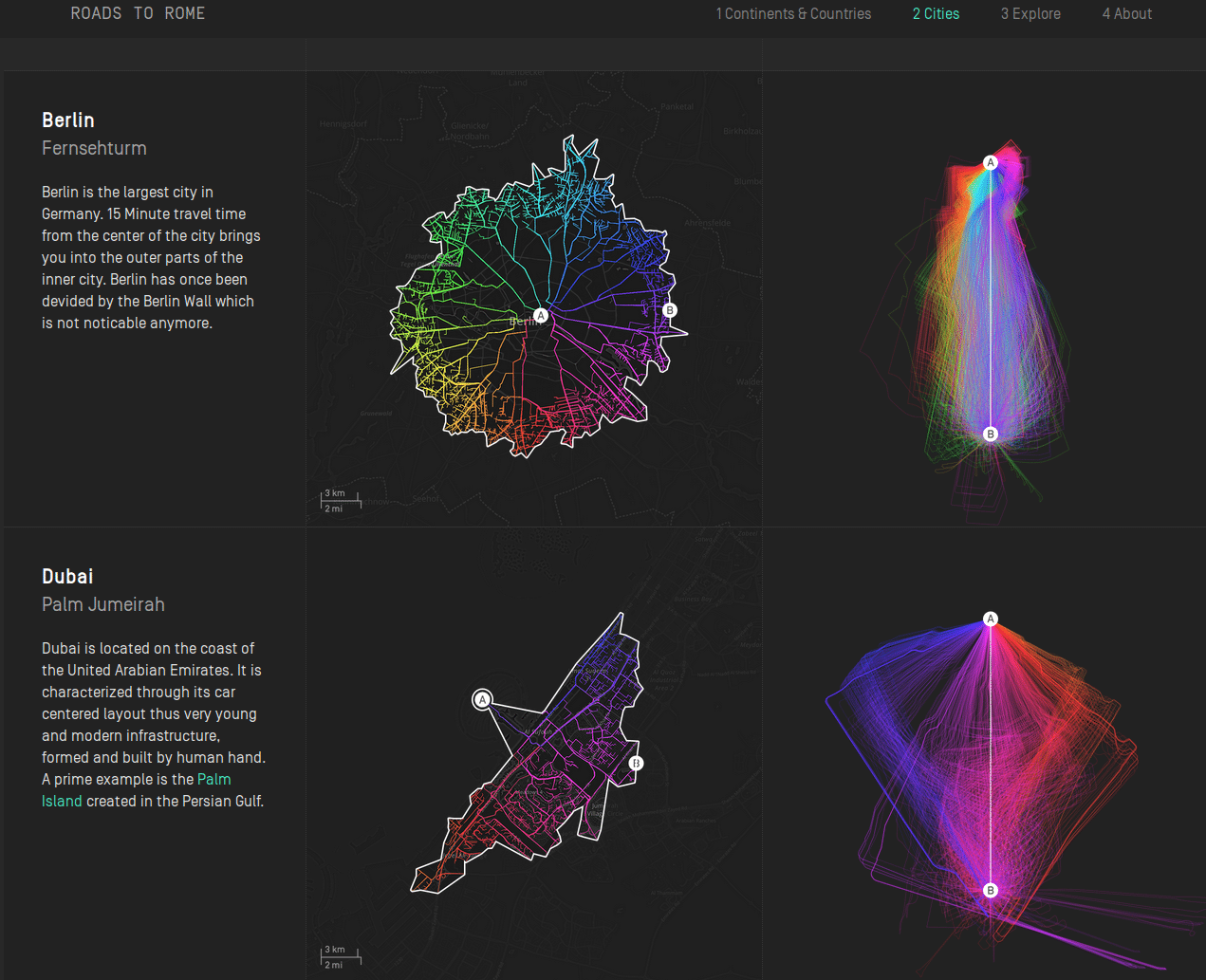Click marker A at Berlin map center
1206x980 pixels.
540,315
